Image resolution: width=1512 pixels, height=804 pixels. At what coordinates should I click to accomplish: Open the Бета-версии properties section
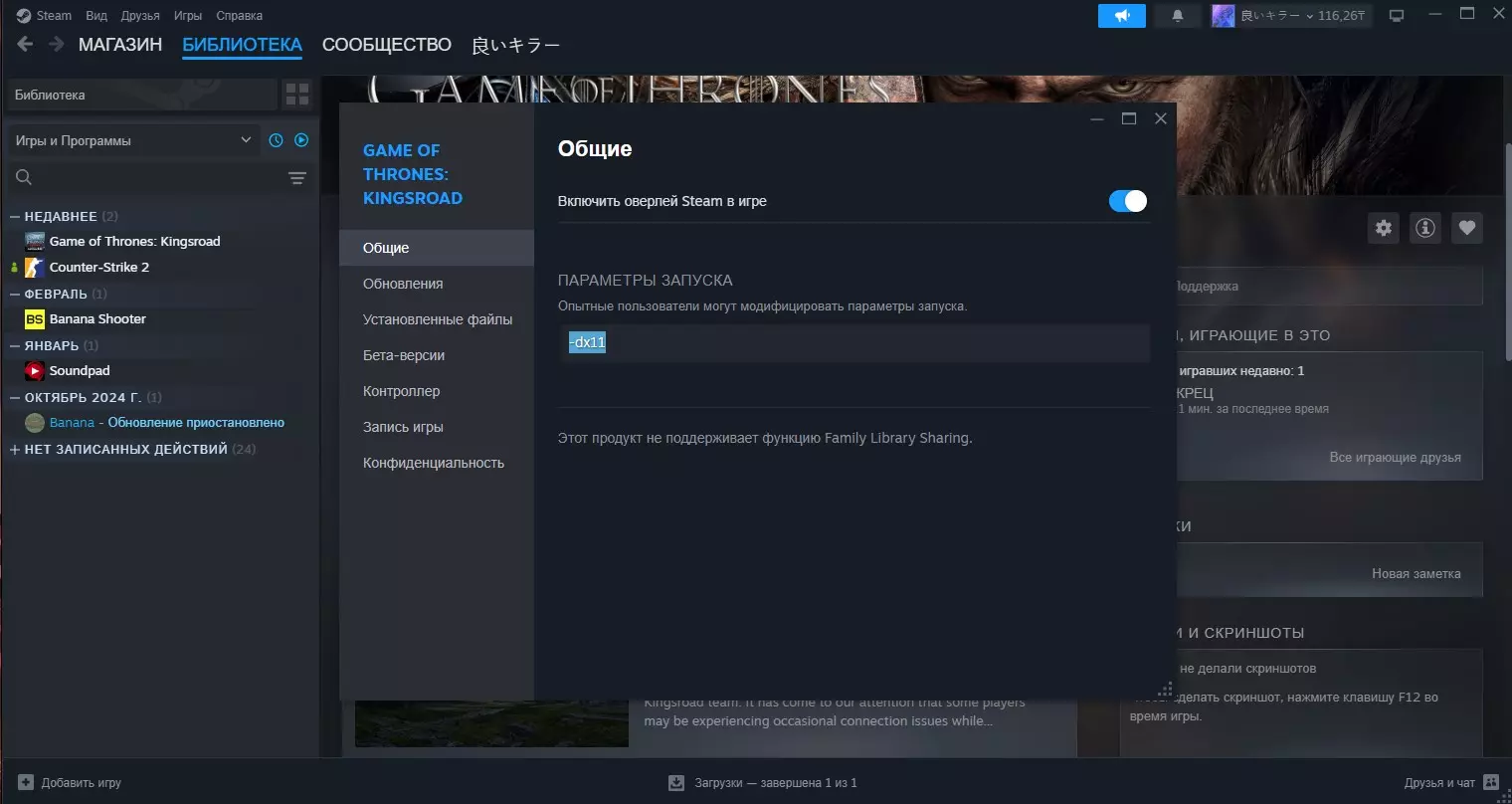tap(437, 355)
